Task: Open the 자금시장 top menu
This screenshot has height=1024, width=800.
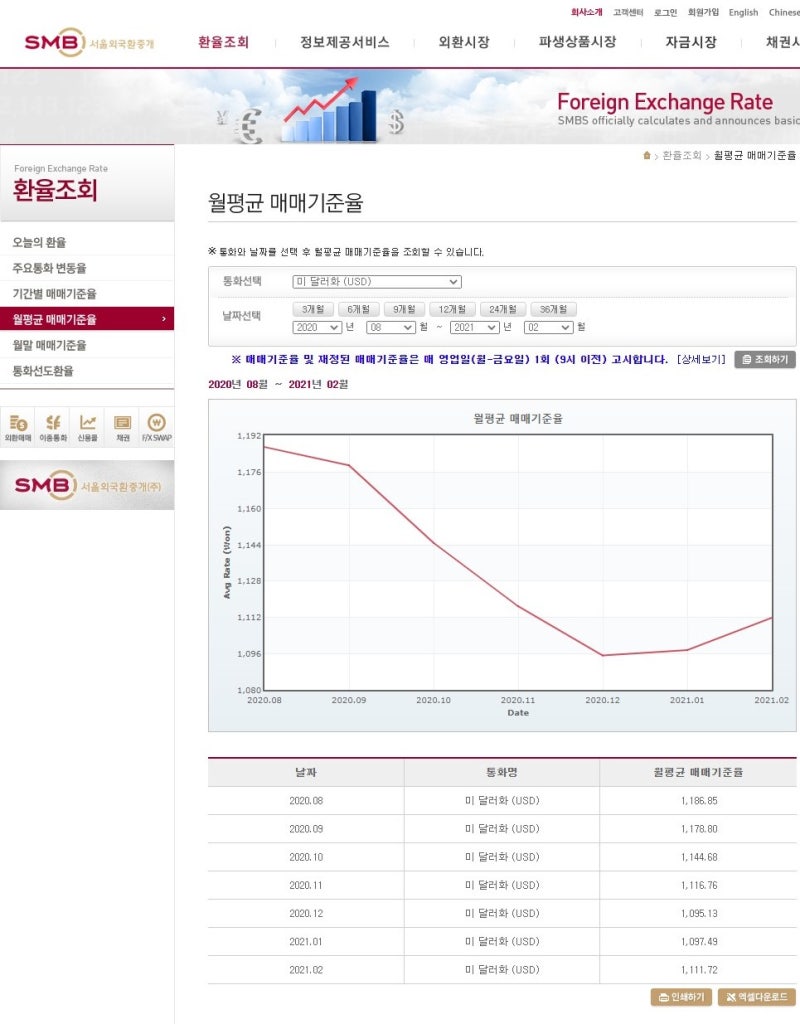Action: [x=691, y=42]
